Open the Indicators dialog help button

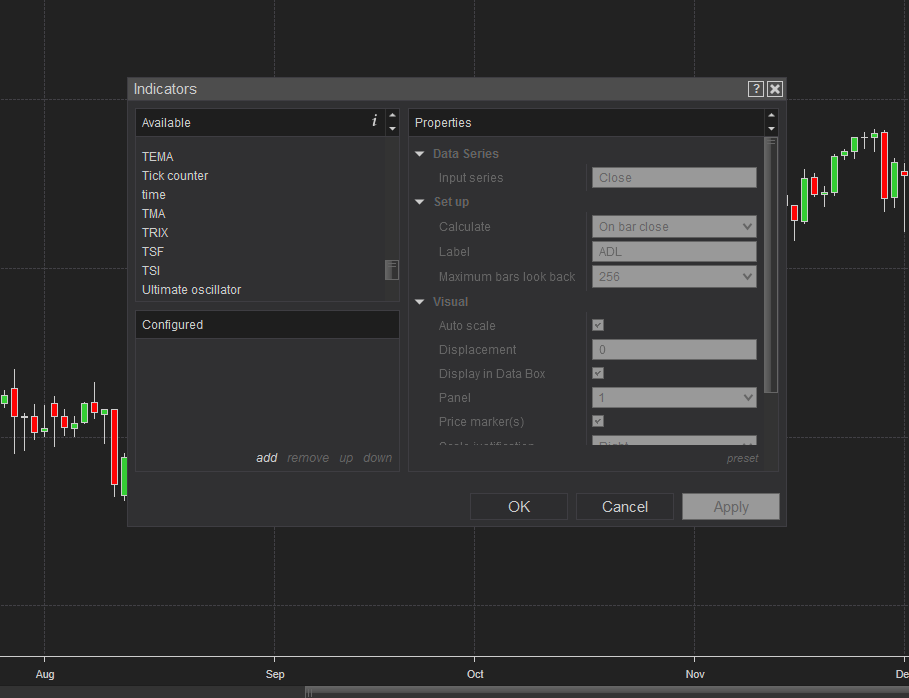click(755, 89)
